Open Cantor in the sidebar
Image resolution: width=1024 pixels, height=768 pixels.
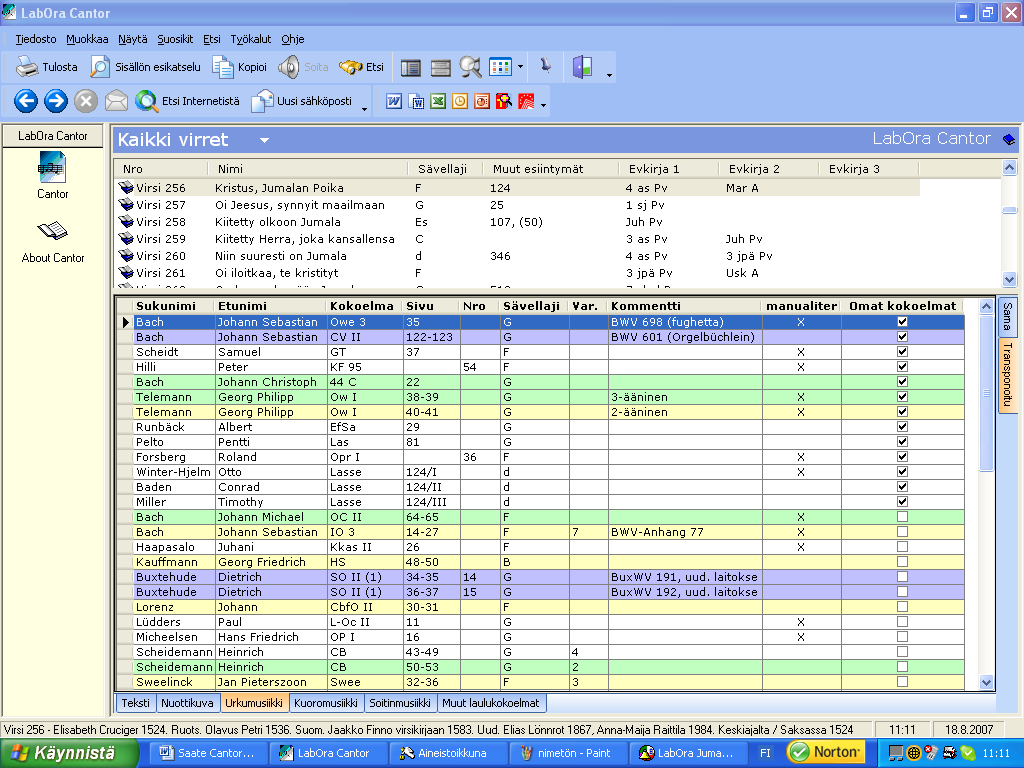(x=52, y=175)
